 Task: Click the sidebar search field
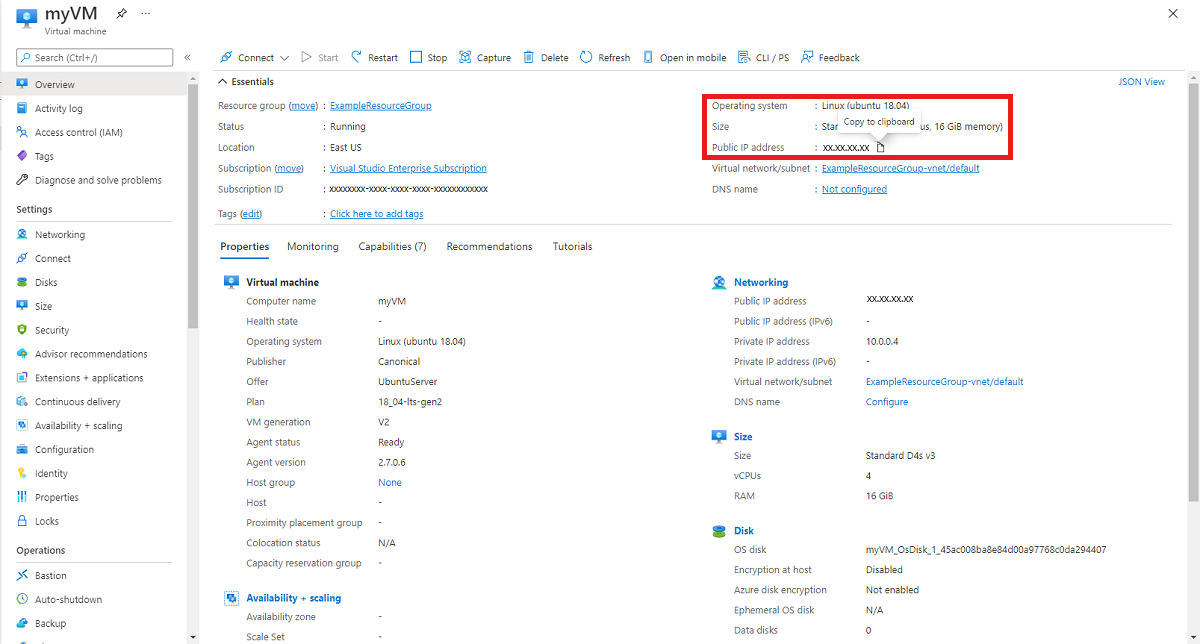(x=95, y=57)
